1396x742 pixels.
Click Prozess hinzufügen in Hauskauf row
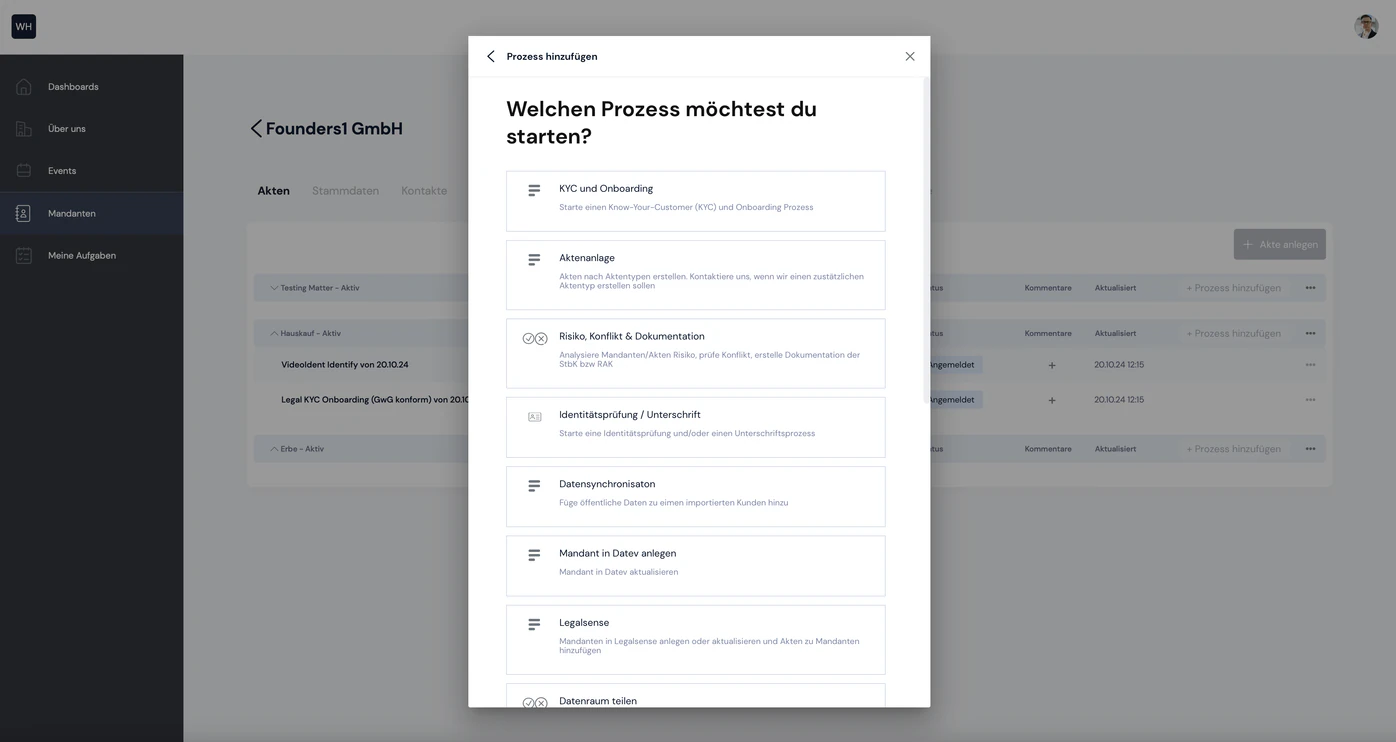pos(1233,333)
